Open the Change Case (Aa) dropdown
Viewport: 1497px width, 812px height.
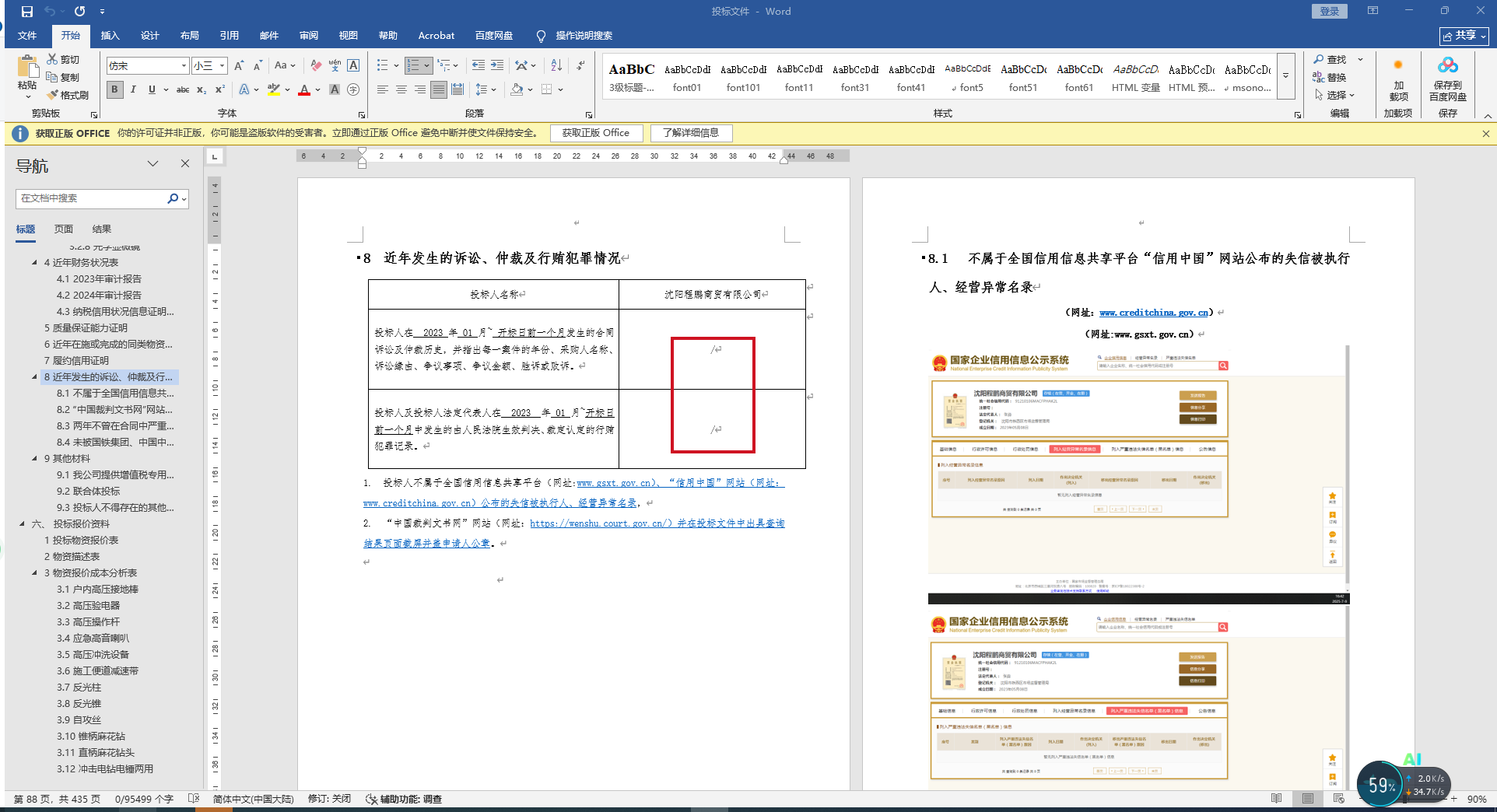(x=285, y=66)
